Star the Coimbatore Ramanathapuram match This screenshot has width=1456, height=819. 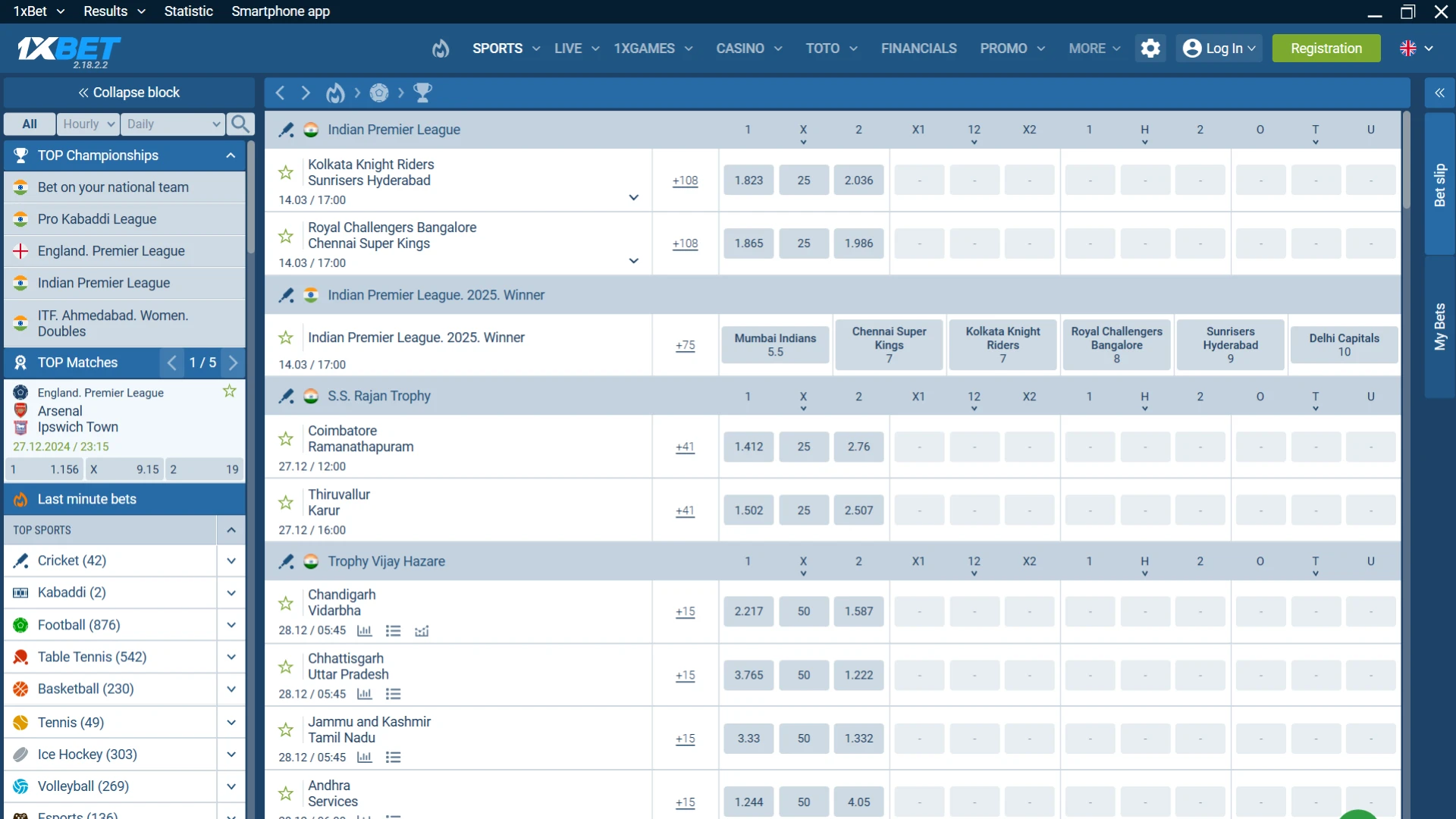coord(285,439)
